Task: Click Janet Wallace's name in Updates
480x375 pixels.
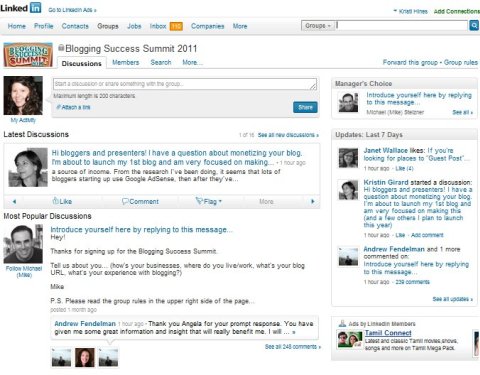Action: [385, 150]
